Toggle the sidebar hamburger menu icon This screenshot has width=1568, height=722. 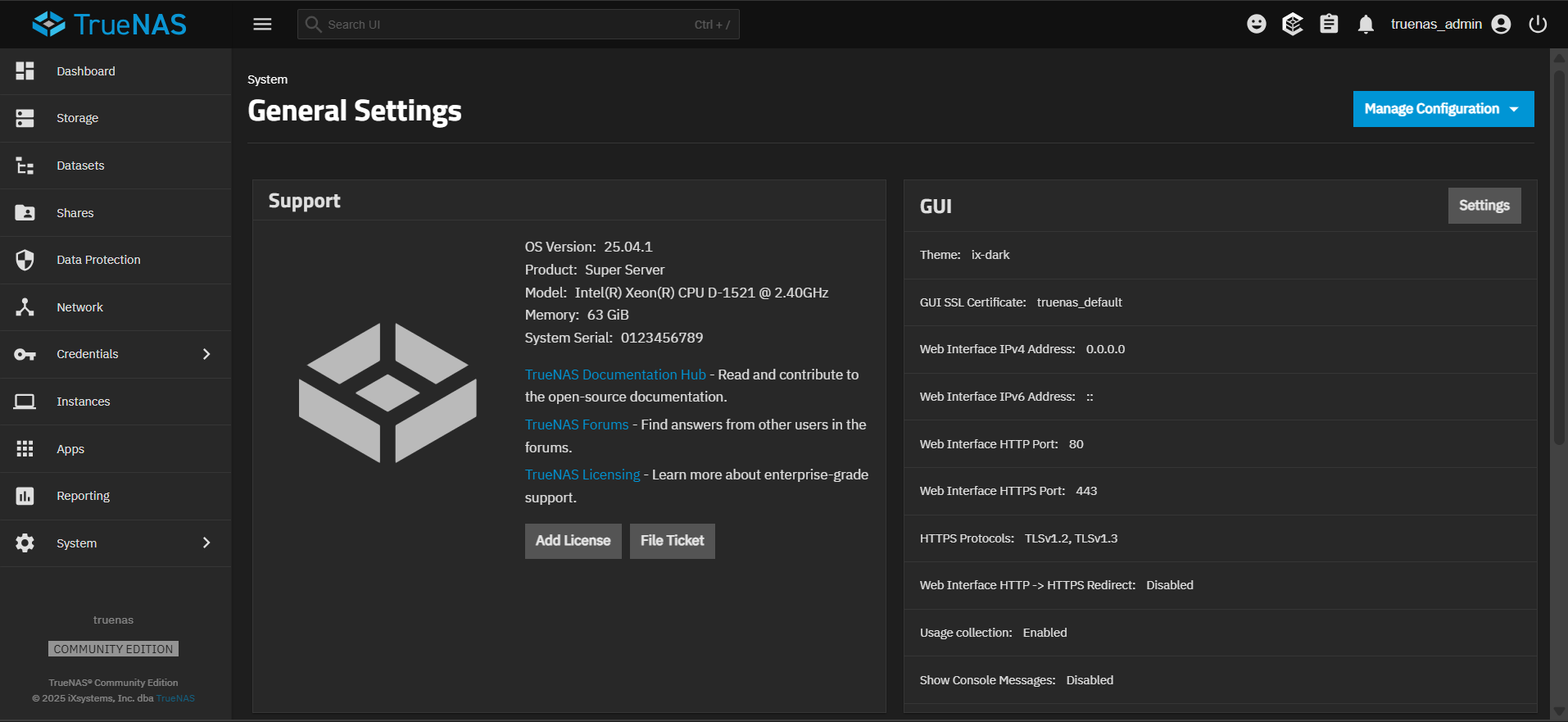point(262,25)
